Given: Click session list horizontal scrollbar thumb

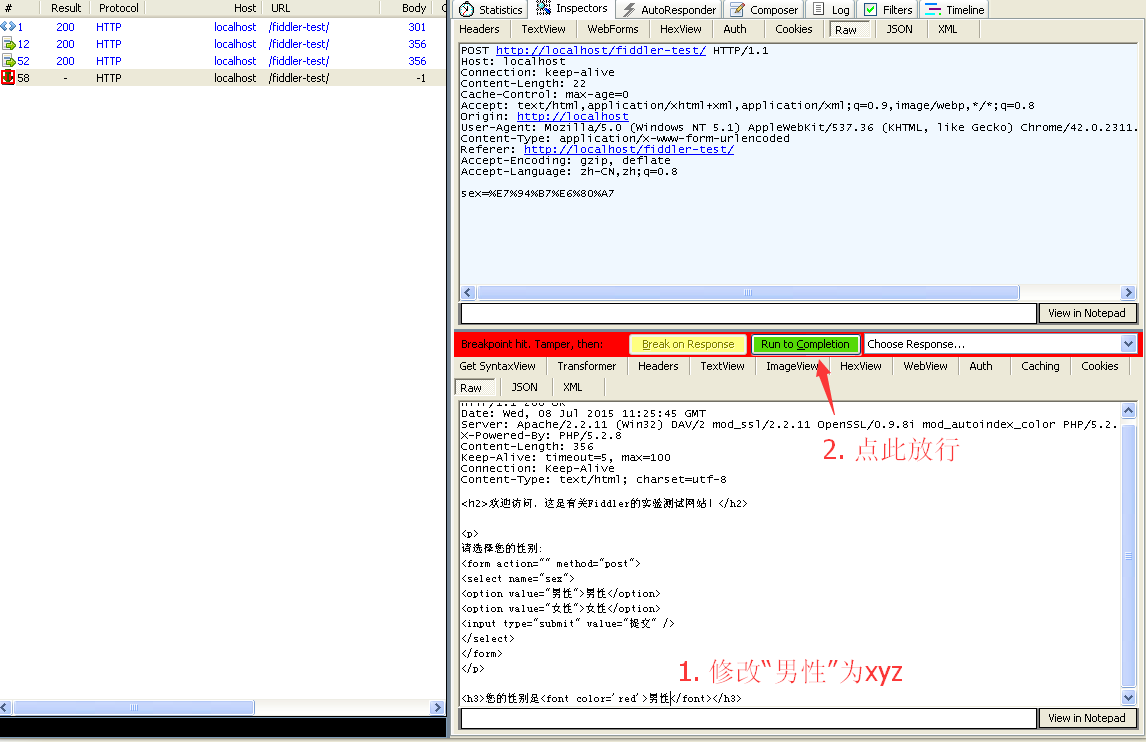Looking at the screenshot, I should [x=134, y=707].
